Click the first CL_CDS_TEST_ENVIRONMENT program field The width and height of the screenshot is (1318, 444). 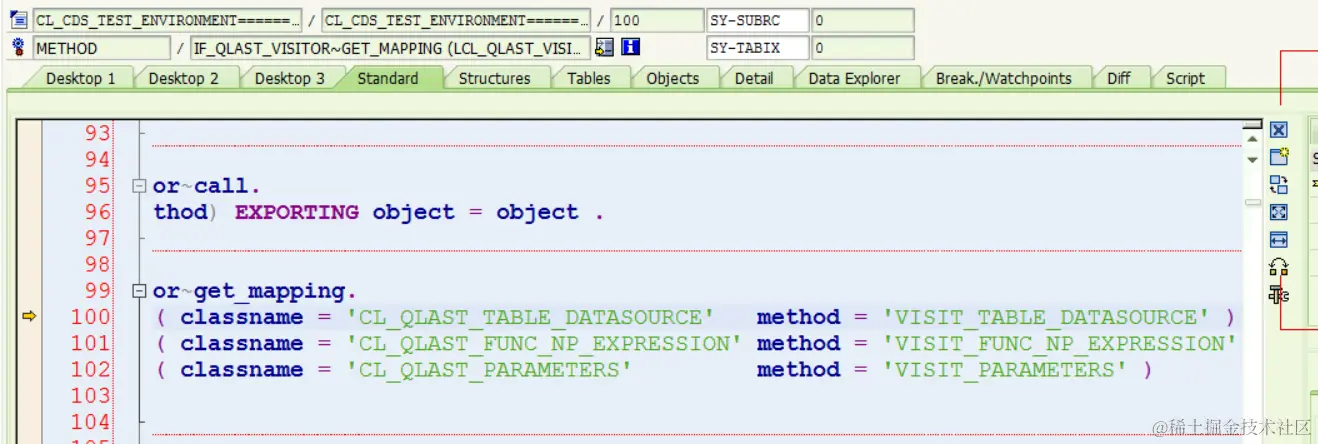167,20
